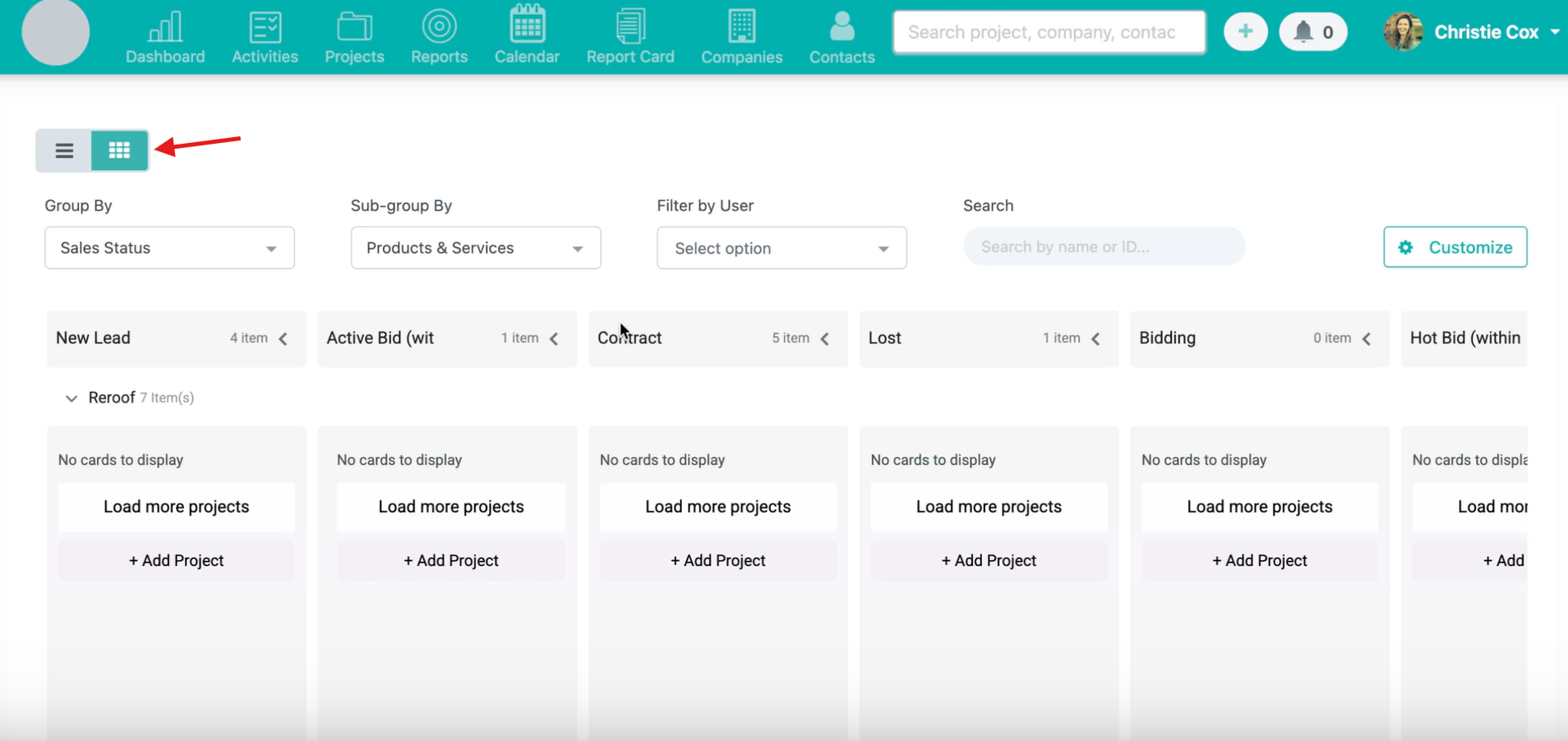Open Sub-group By Products & Services dropdown
The image size is (1568, 741).
(476, 248)
